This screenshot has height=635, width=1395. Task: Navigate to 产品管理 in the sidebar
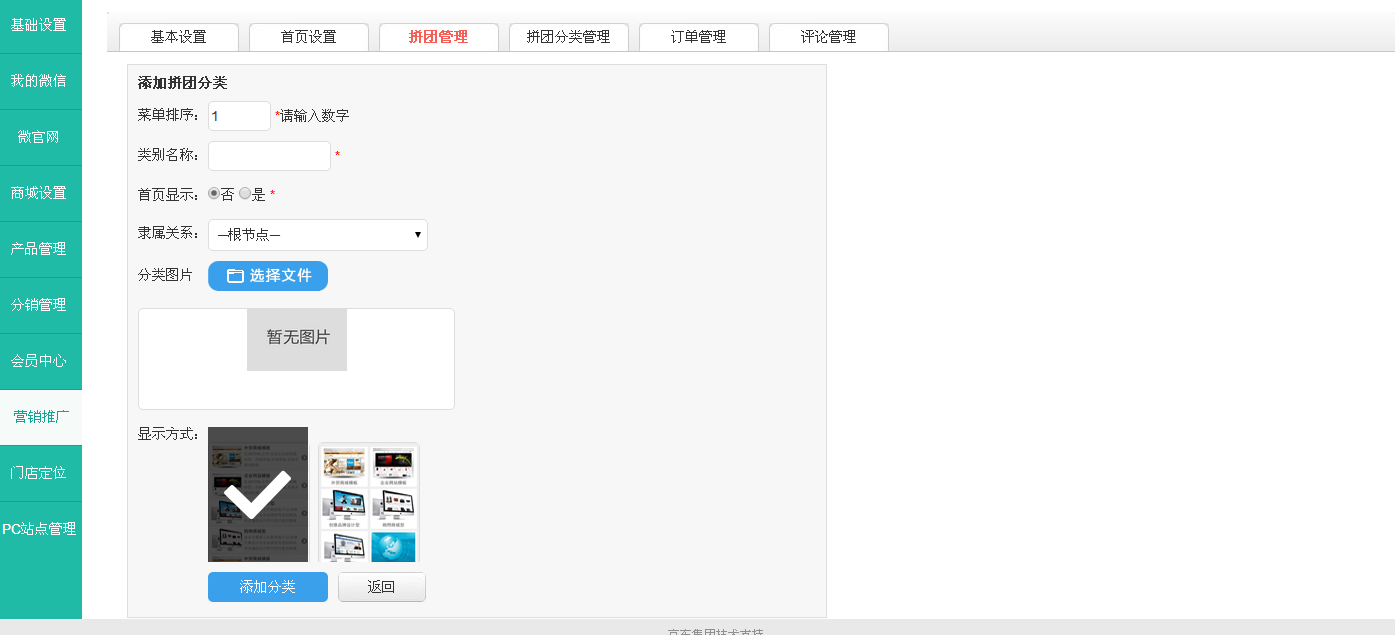pyautogui.click(x=40, y=249)
